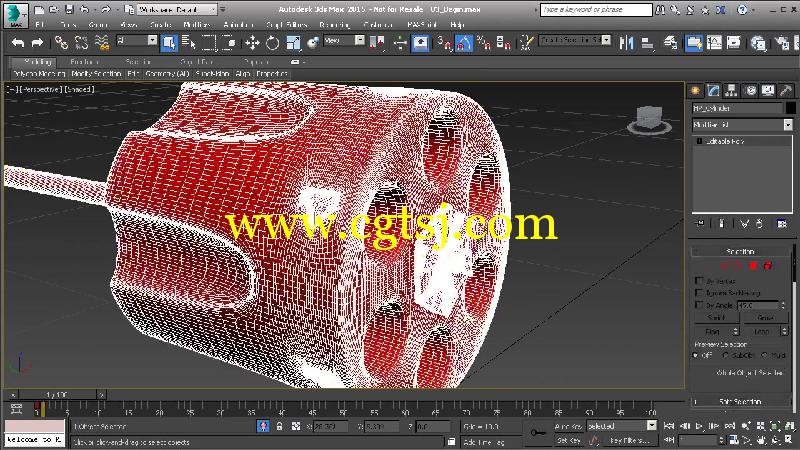Screen dimensions: 800x450
Task: Toggle the Percent Snap icon
Action: [x=483, y=43]
